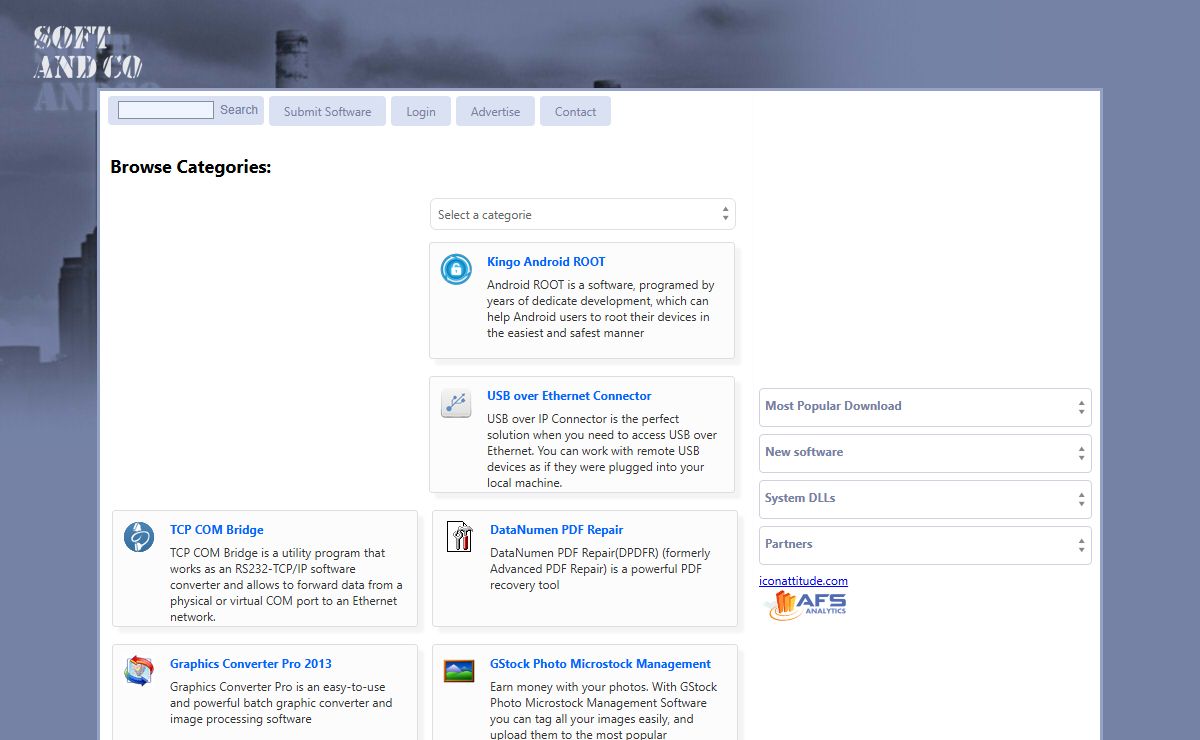Click the Kingo Android ROOT description text

601,309
